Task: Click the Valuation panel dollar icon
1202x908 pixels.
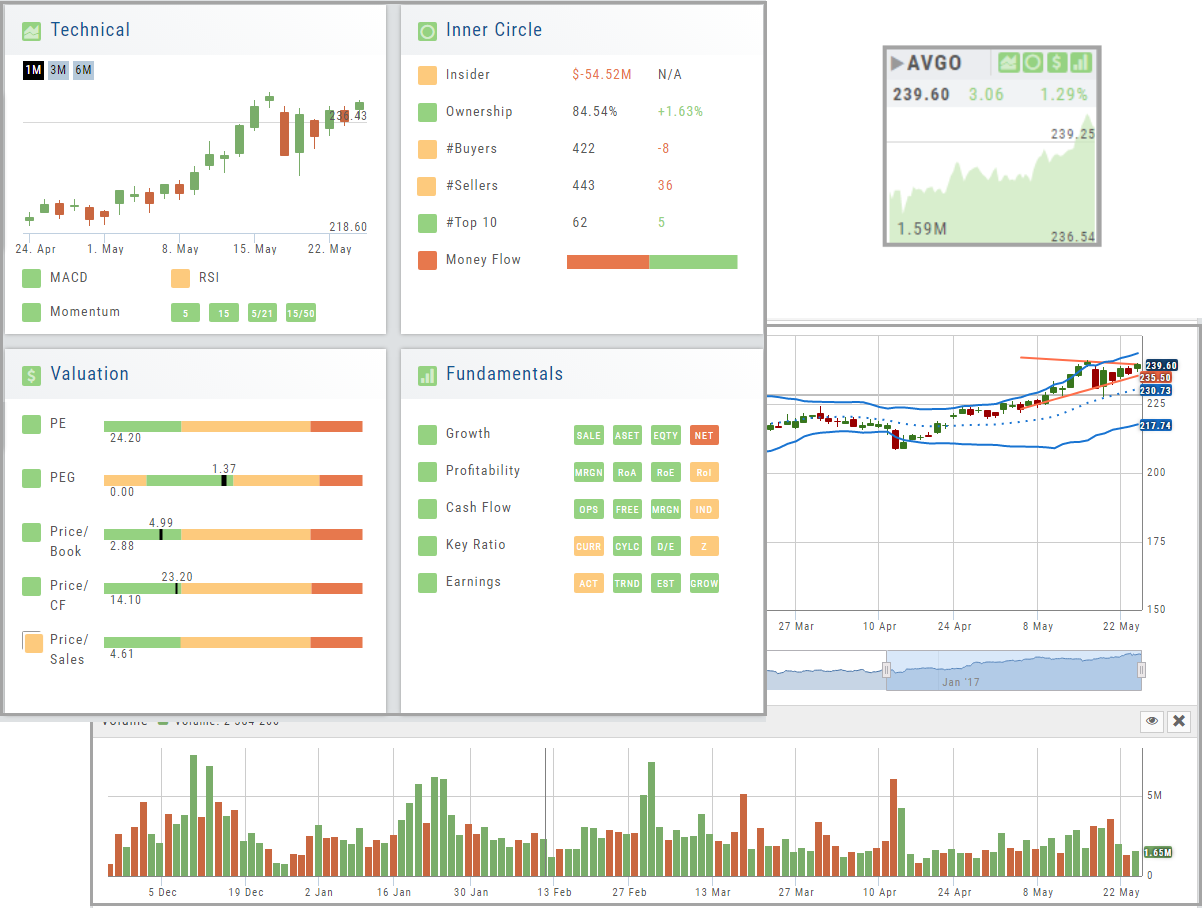Action: click(x=31, y=375)
